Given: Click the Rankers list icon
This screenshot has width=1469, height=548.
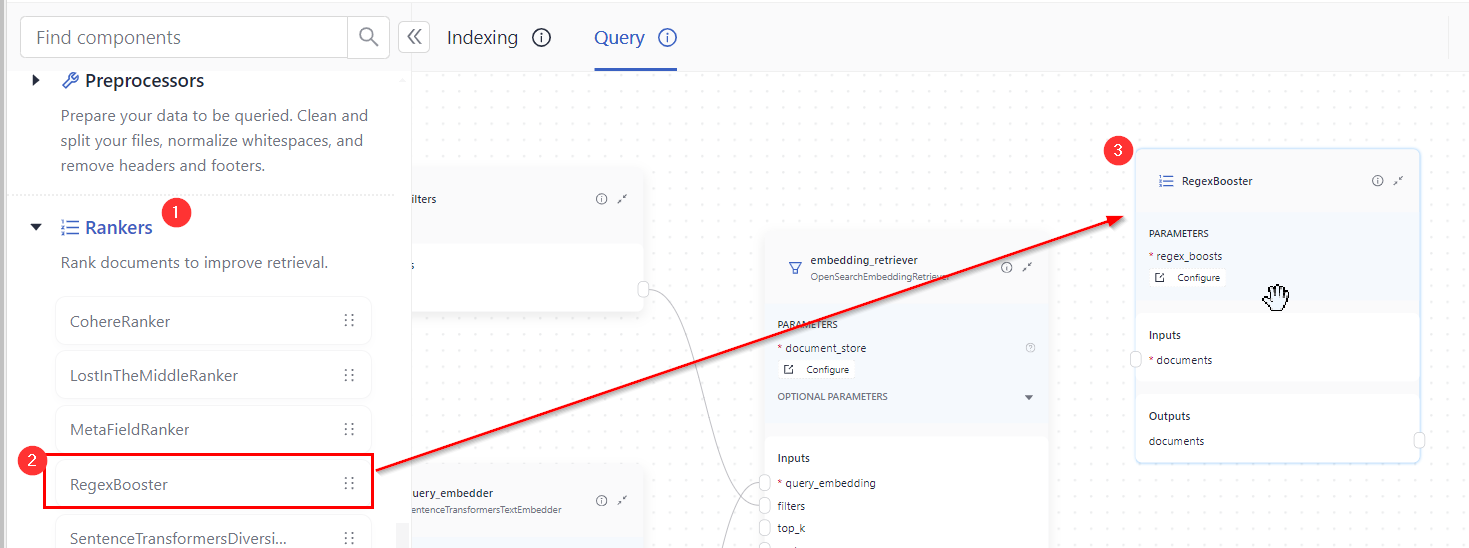Looking at the screenshot, I should point(70,228).
